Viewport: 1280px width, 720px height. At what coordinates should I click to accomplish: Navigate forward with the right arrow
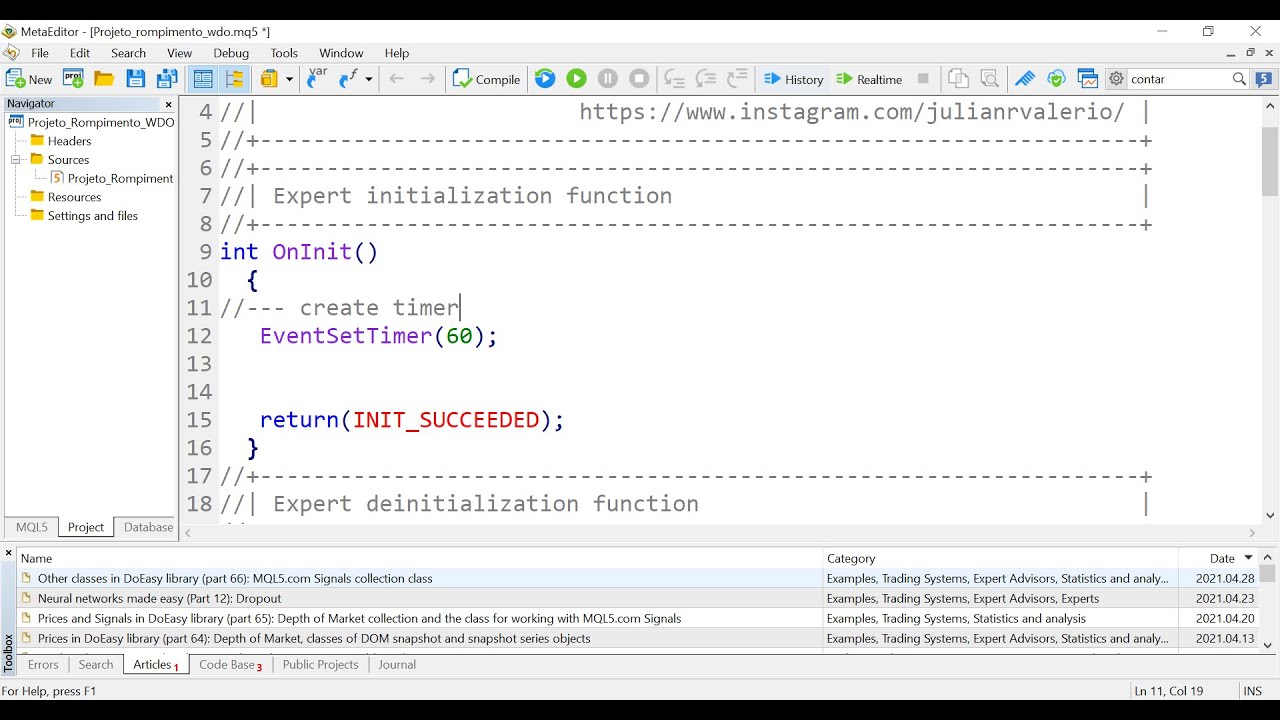428,79
